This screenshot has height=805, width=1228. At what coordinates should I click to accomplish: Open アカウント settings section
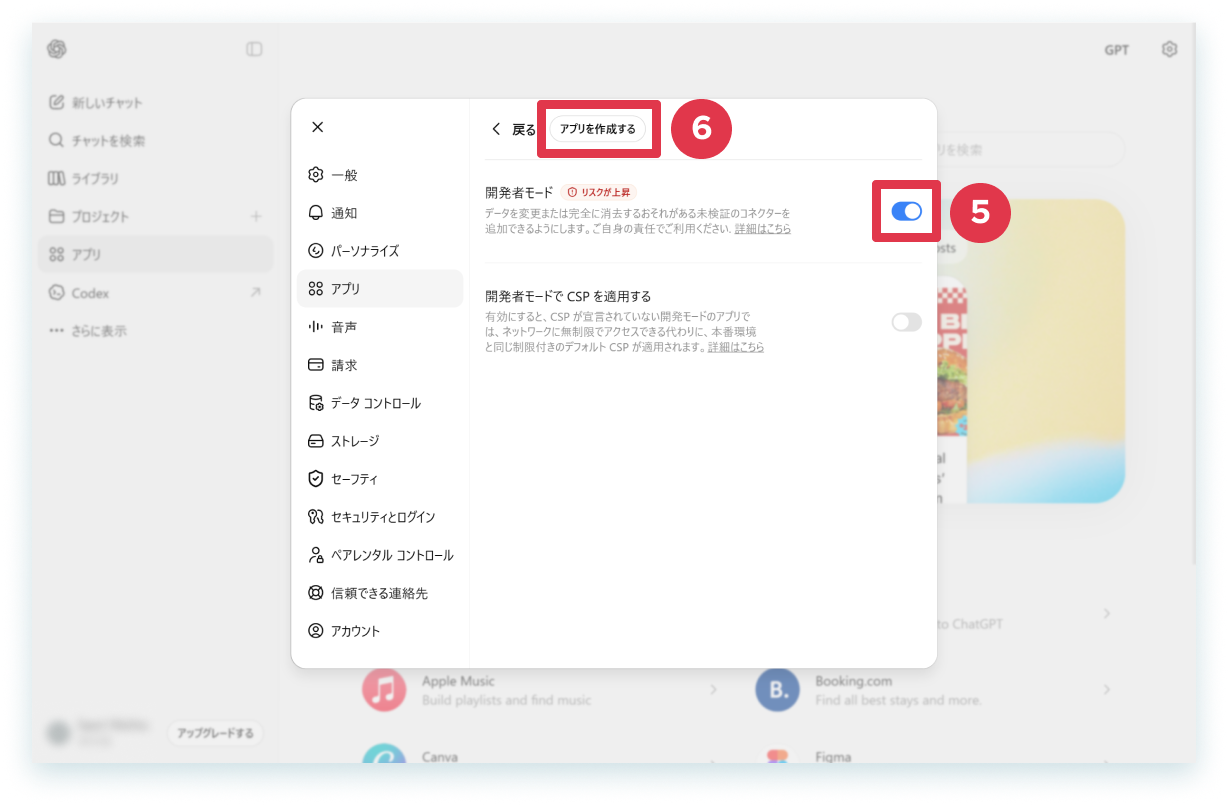tap(380, 631)
